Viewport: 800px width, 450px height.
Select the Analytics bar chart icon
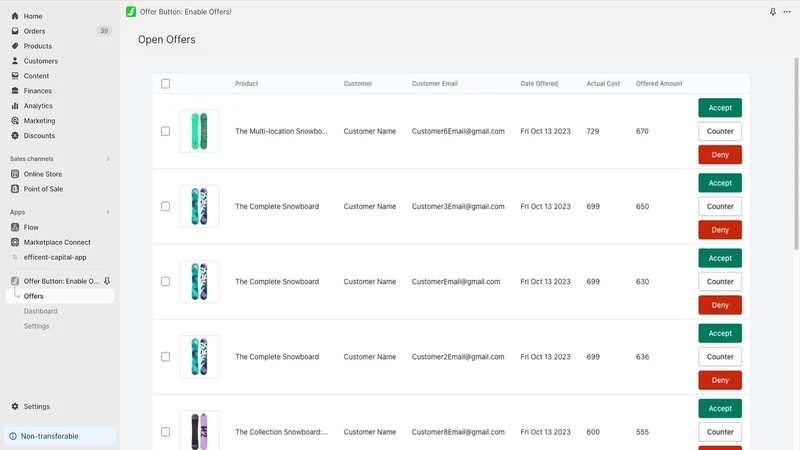coord(15,106)
